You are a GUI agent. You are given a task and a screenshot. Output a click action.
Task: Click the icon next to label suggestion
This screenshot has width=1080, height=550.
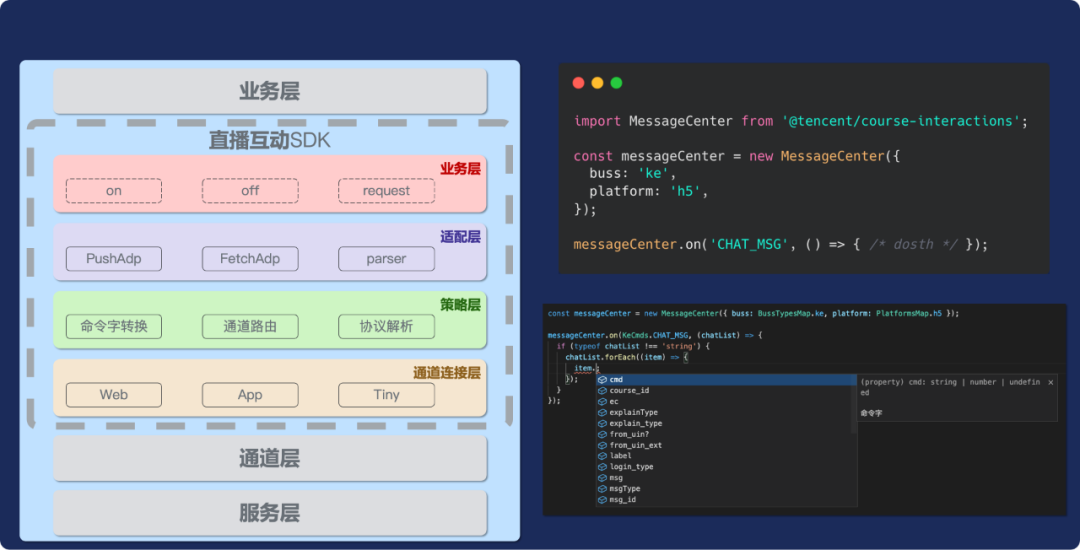click(x=602, y=456)
